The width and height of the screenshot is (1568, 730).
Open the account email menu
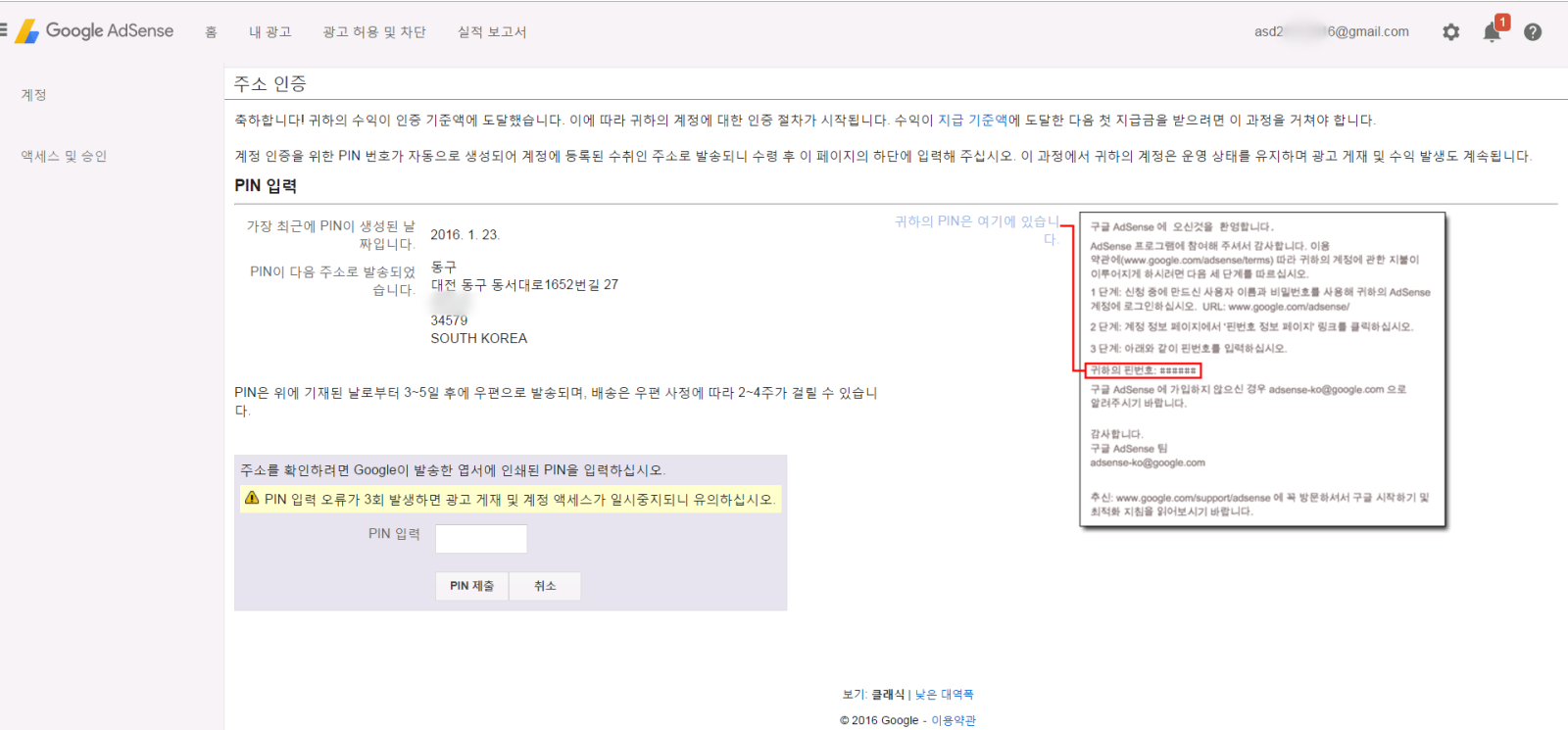[1331, 31]
